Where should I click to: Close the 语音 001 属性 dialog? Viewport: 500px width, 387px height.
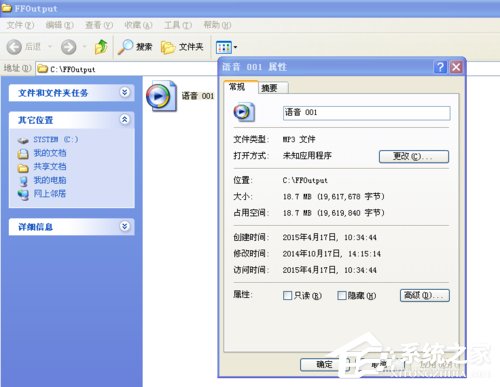(456, 67)
